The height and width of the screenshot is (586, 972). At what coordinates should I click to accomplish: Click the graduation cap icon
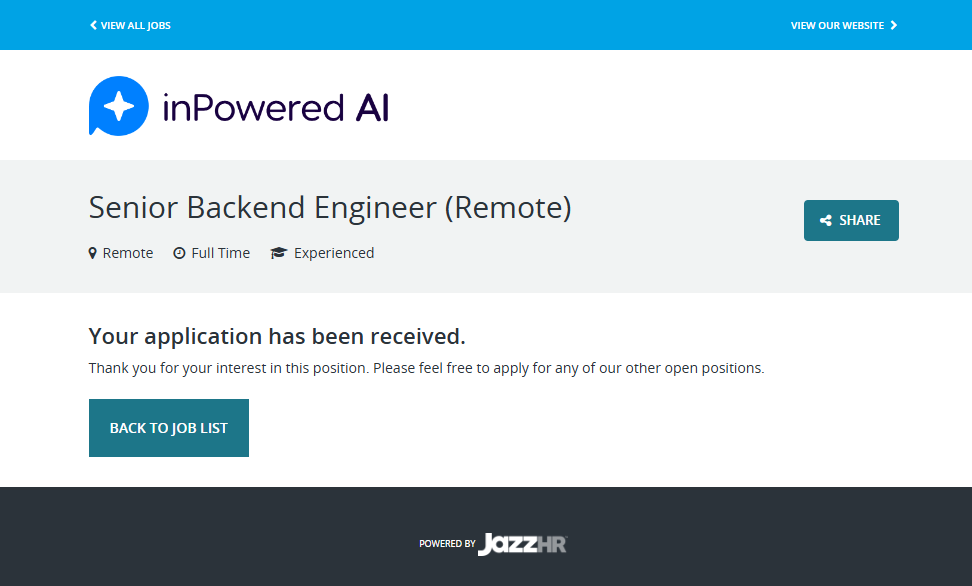[x=278, y=253]
